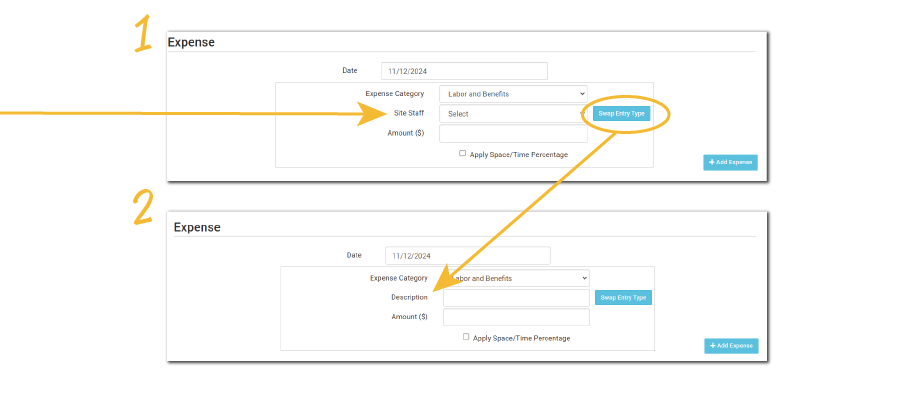The height and width of the screenshot is (400, 900).
Task: Click the Description field label
Action: (x=409, y=297)
